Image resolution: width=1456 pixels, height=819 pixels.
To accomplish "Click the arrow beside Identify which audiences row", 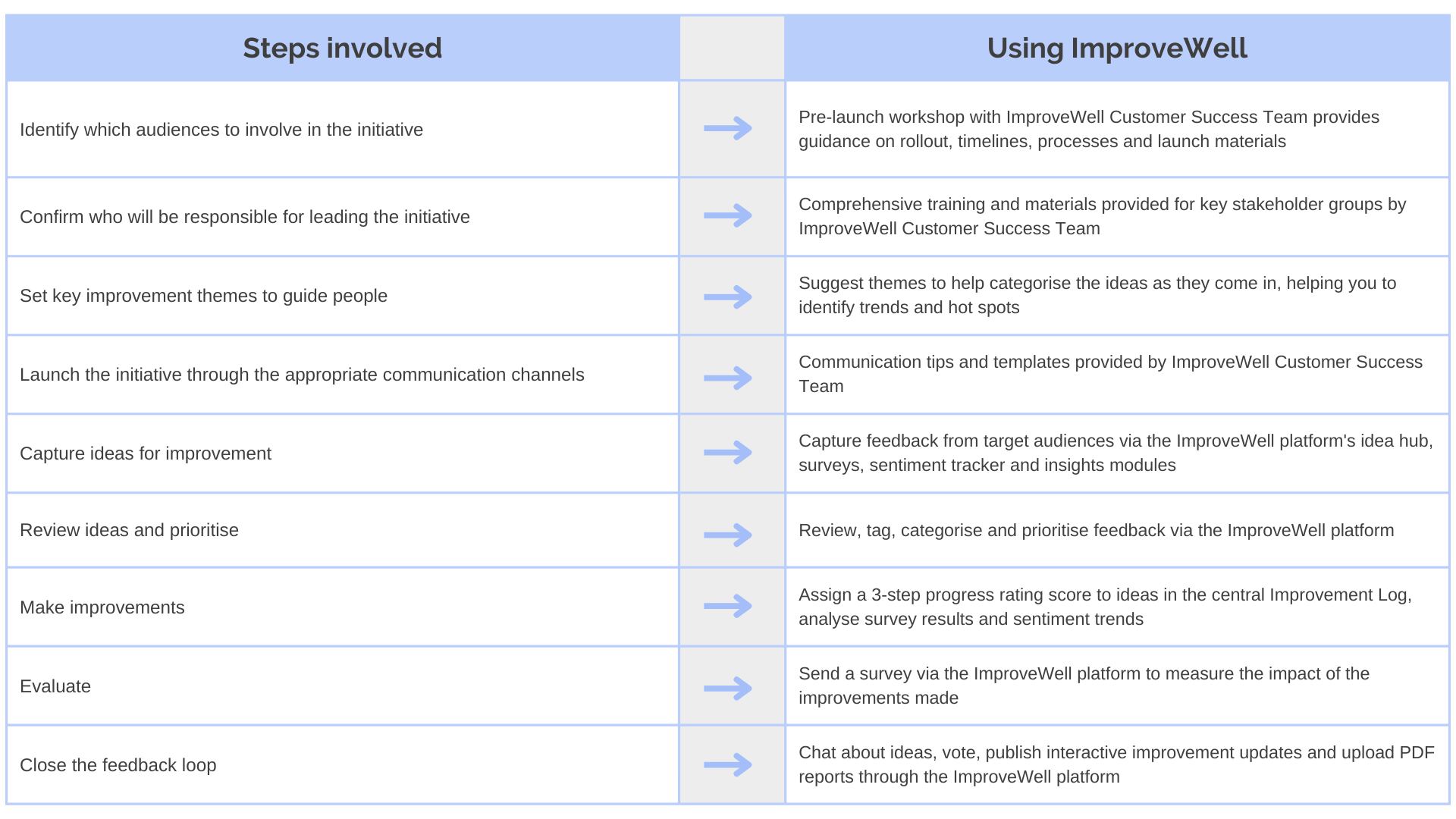I will (x=728, y=128).
